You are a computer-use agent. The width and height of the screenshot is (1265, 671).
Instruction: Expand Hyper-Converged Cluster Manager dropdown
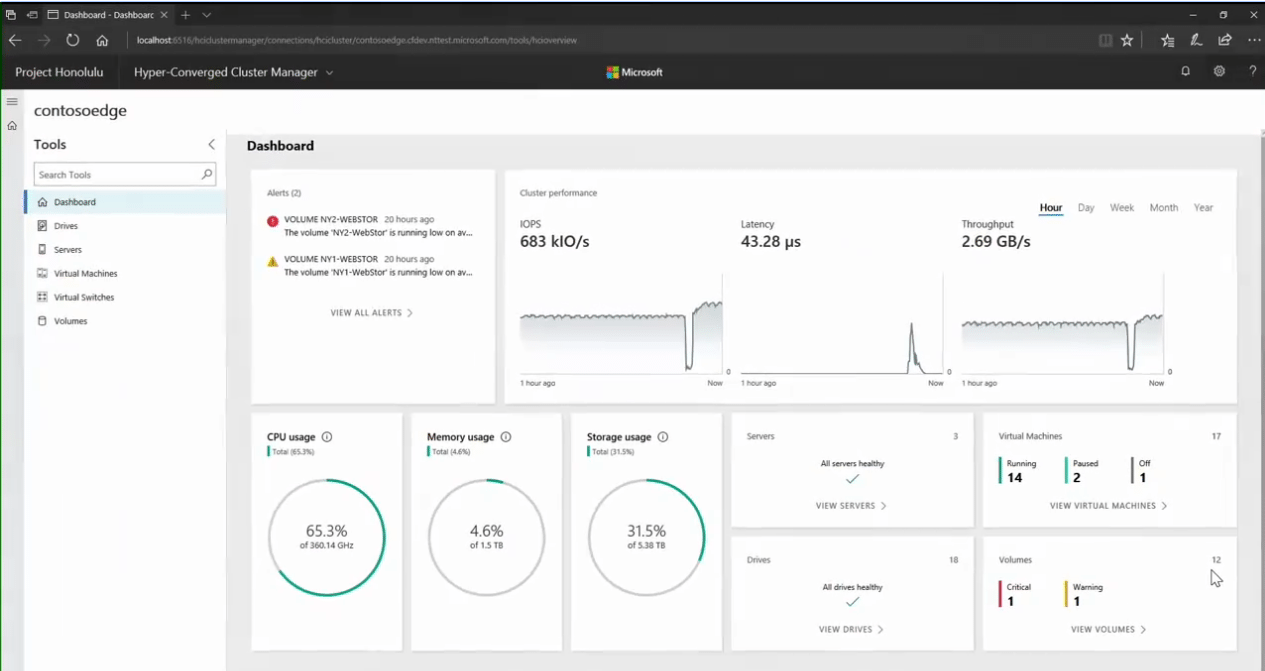click(x=330, y=73)
